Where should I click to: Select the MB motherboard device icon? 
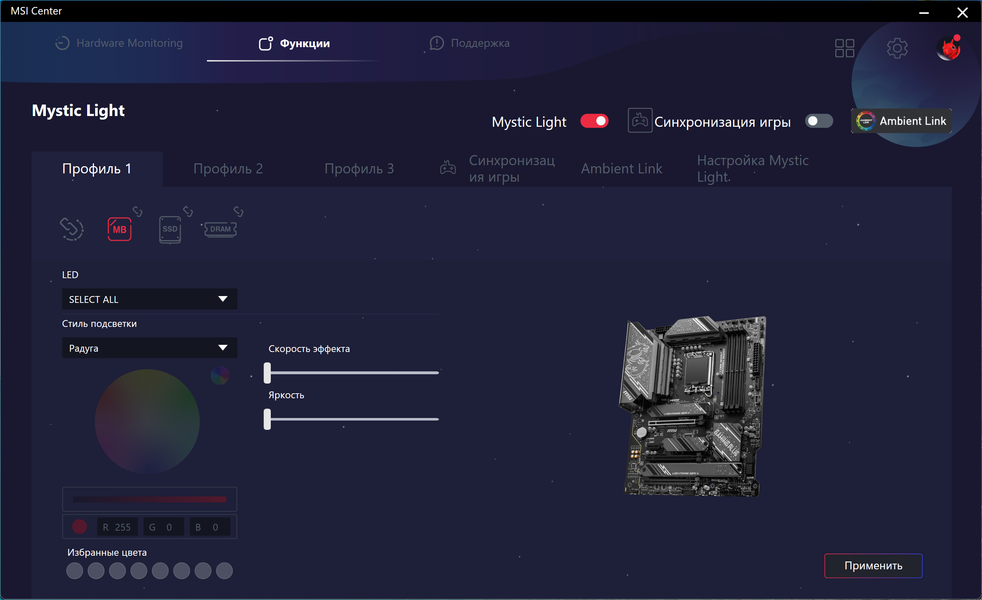pos(119,229)
